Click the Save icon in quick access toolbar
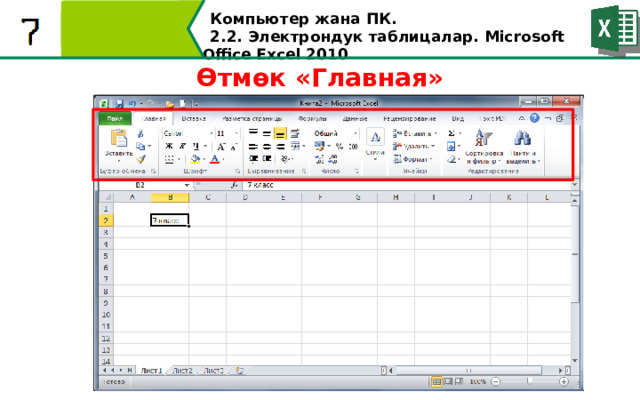Viewport: 640px width, 400px height. point(119,104)
